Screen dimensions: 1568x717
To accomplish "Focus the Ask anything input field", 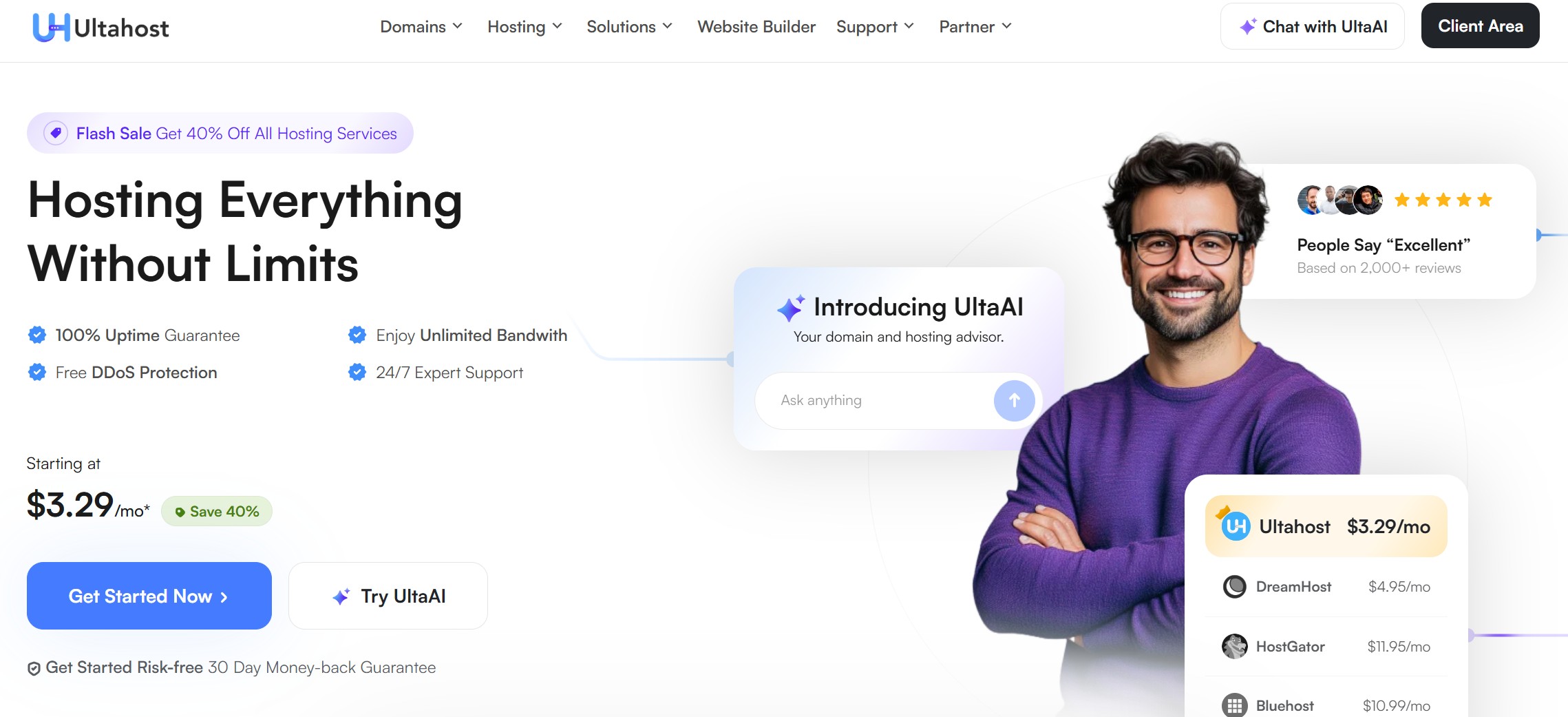I will click(x=874, y=401).
